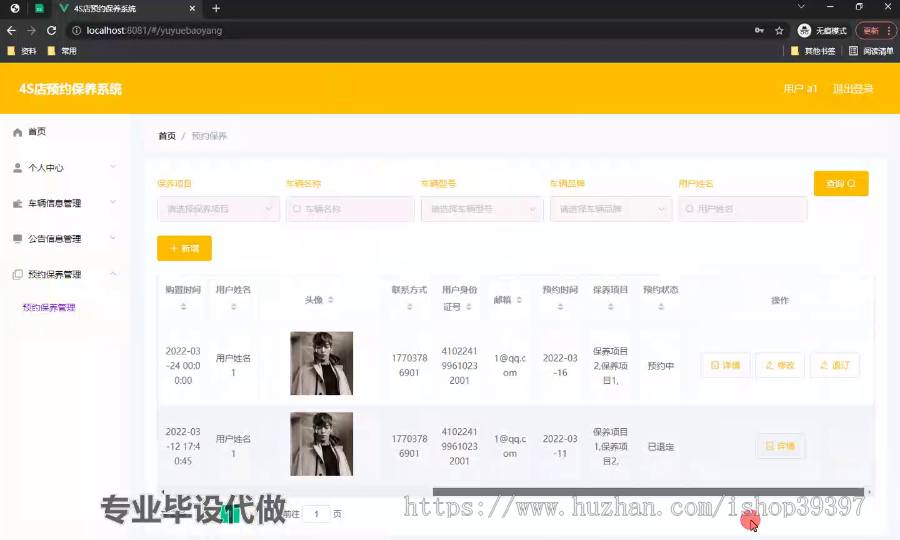The height and width of the screenshot is (540, 900).
Task: Click 修改 for the 预约中 row
Action: (x=780, y=366)
